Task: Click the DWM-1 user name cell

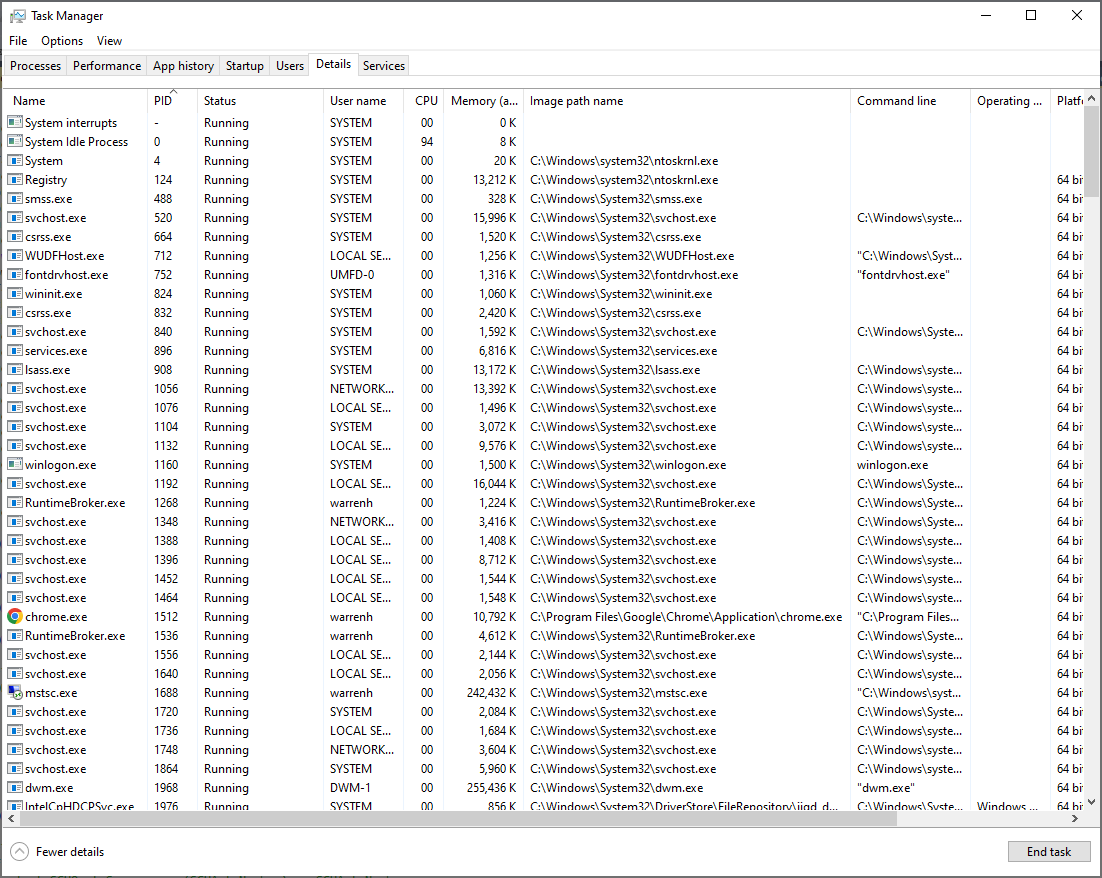Action: 350,787
